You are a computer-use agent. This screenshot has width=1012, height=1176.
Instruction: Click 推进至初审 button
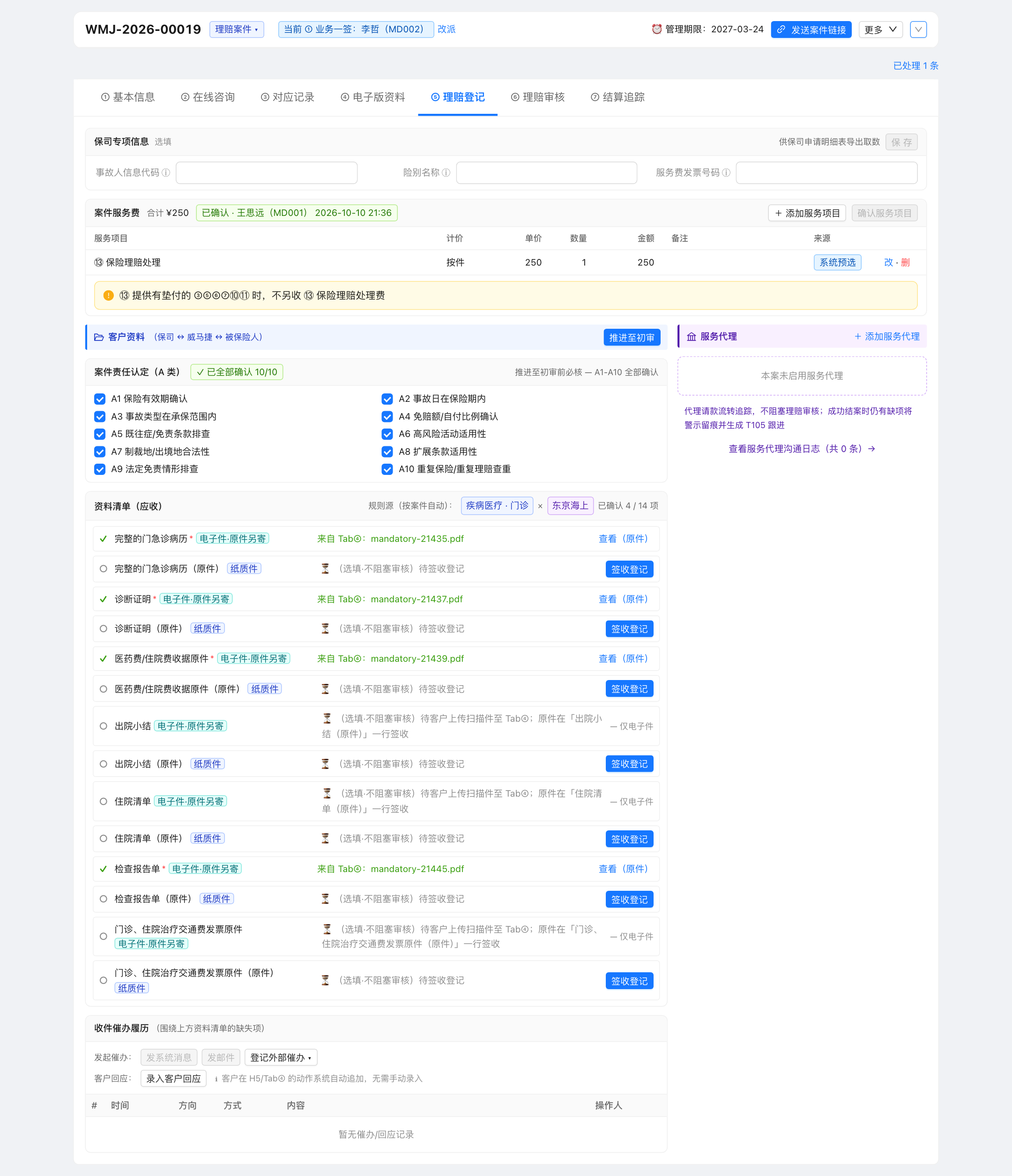click(x=632, y=337)
